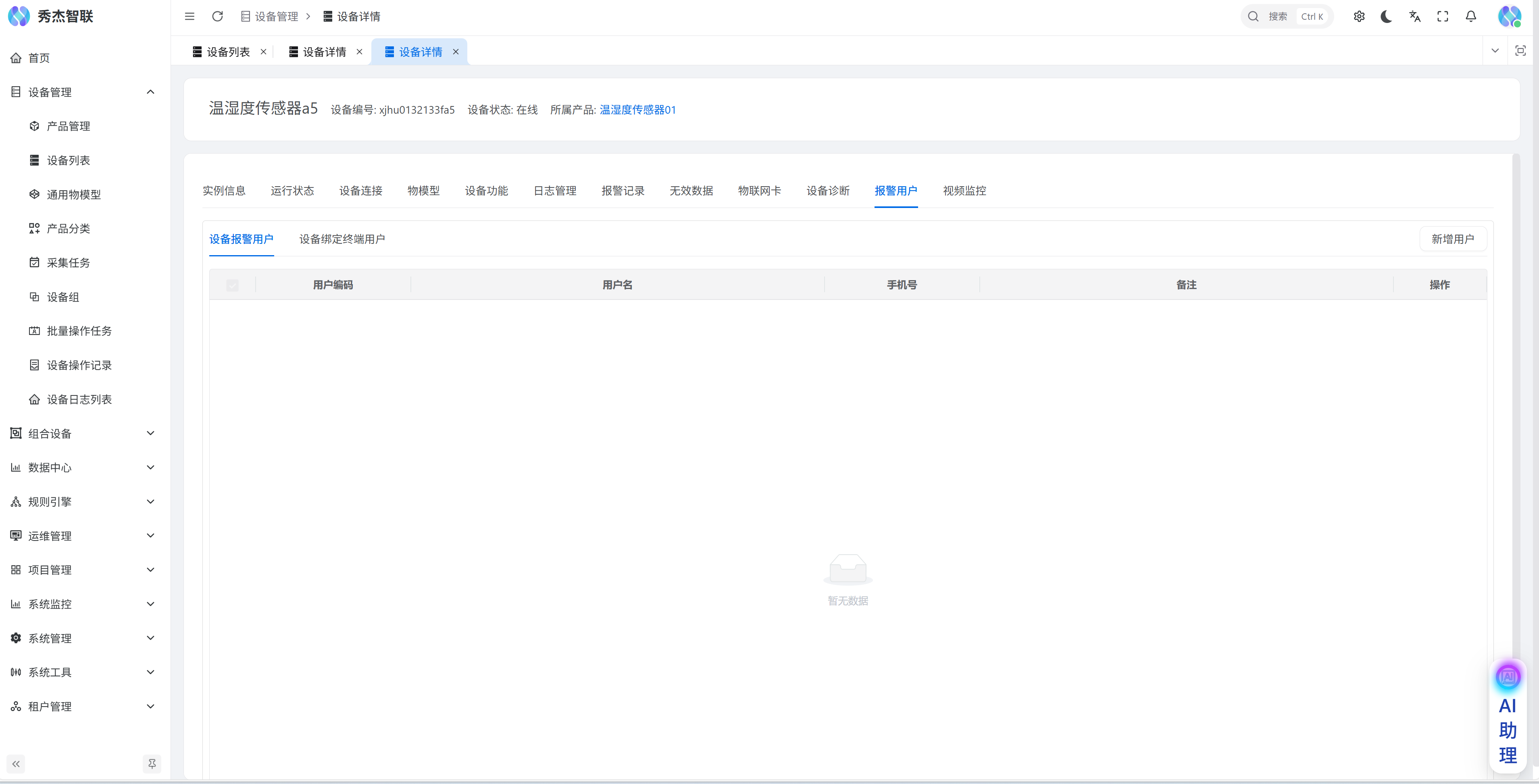Open settings gear icon in header
This screenshot has height=784, width=1539.
(x=1359, y=16)
